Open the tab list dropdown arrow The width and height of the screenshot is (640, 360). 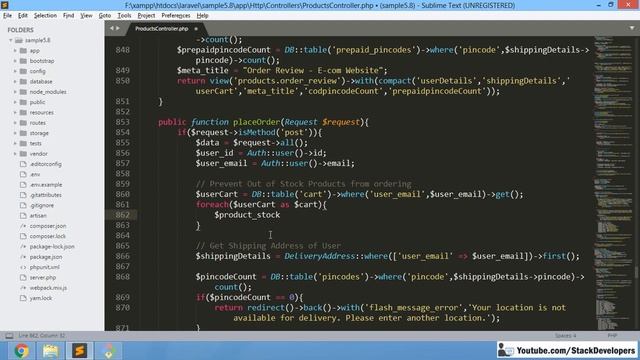[632, 28]
